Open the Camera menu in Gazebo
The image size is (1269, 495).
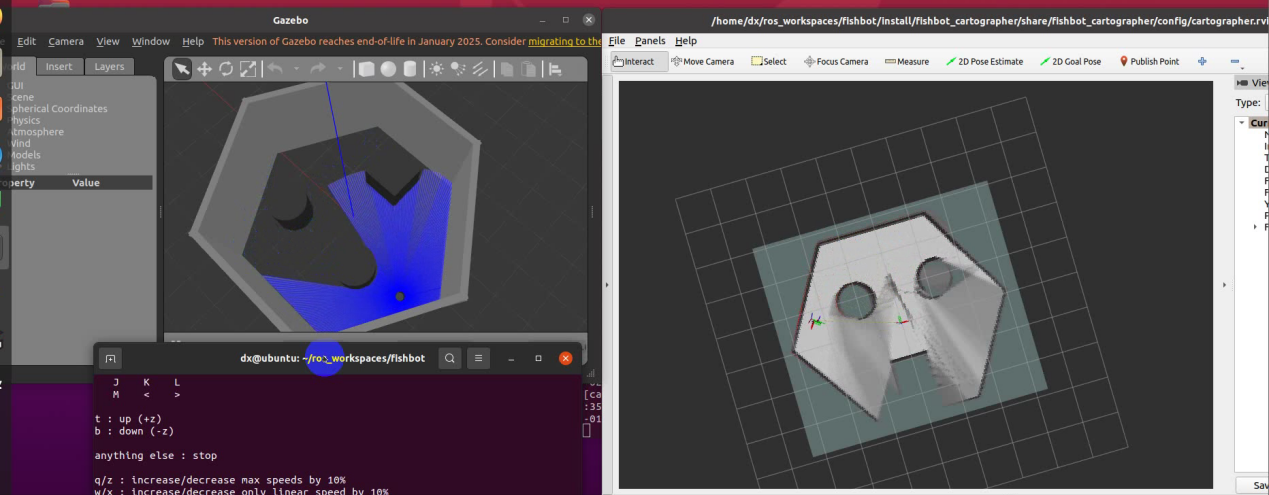click(66, 41)
